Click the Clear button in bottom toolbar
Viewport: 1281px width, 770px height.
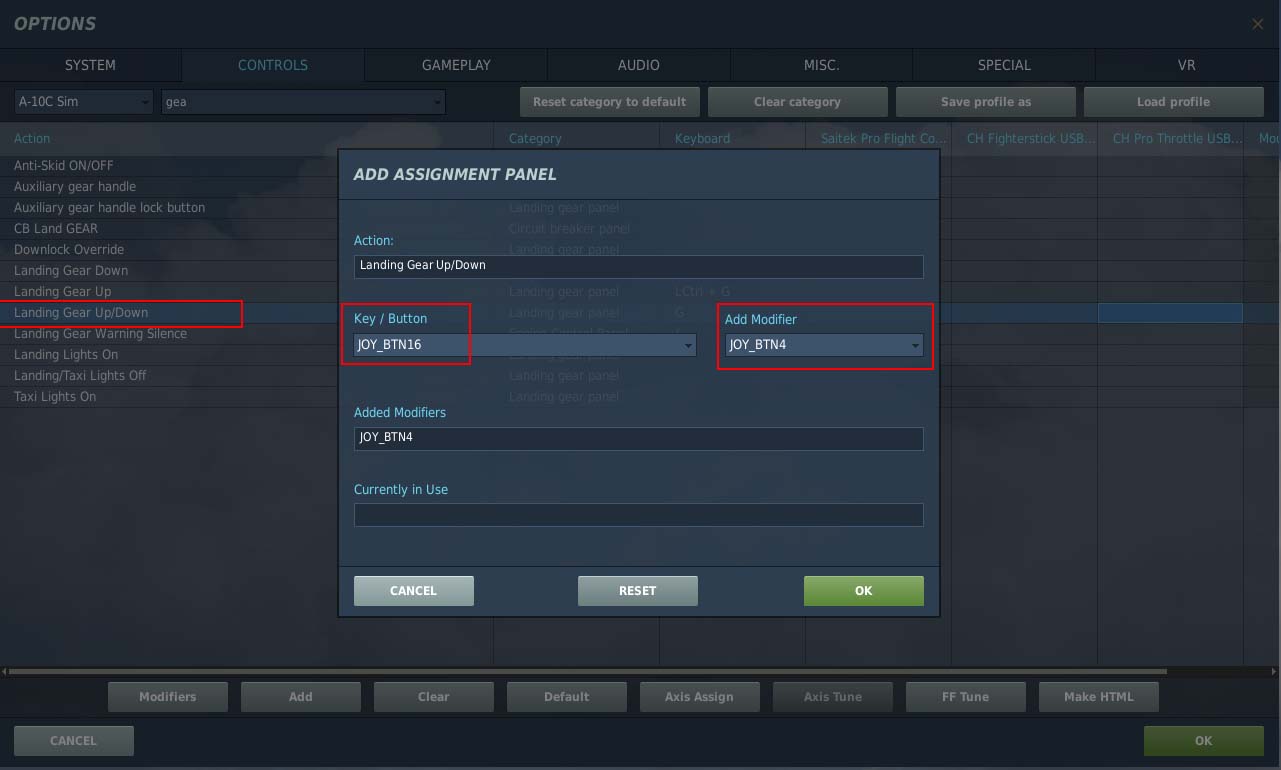pos(434,697)
